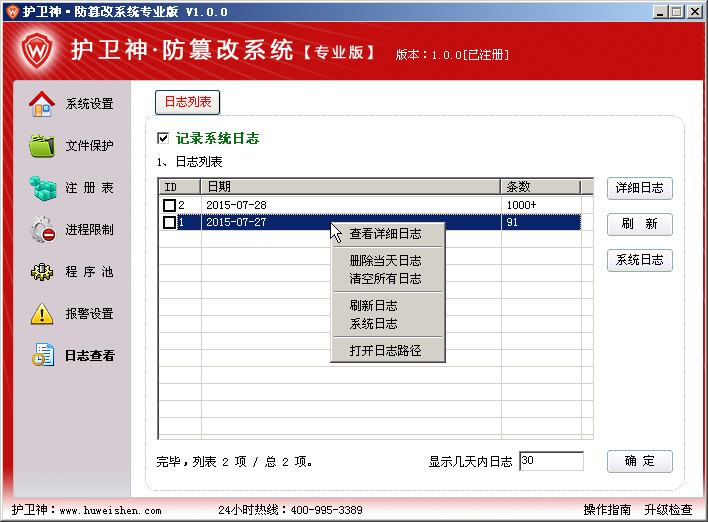Click the 24小时热线 400-995-3389 text

click(290, 510)
